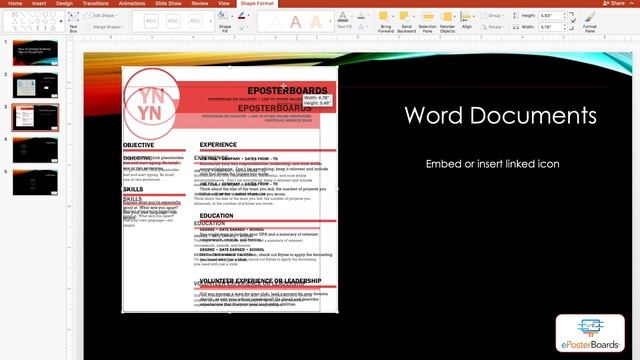Image resolution: width=640 pixels, height=360 pixels.
Task: Click the Text Outline icon
Action: (x=361, y=16)
